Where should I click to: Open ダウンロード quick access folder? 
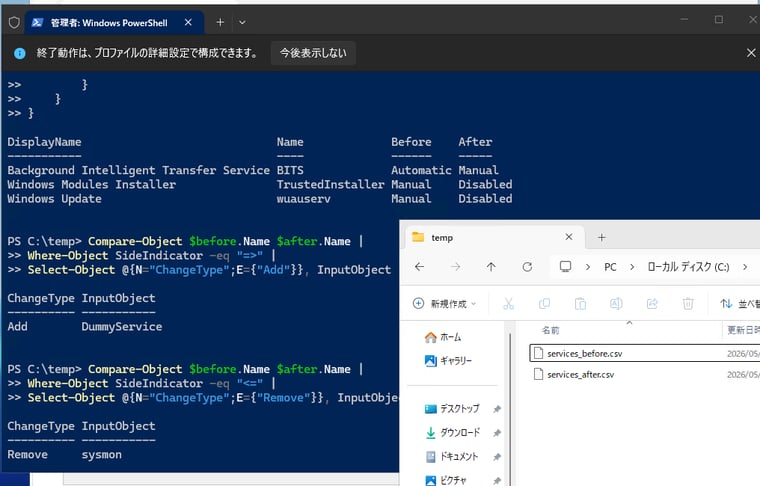point(453,432)
